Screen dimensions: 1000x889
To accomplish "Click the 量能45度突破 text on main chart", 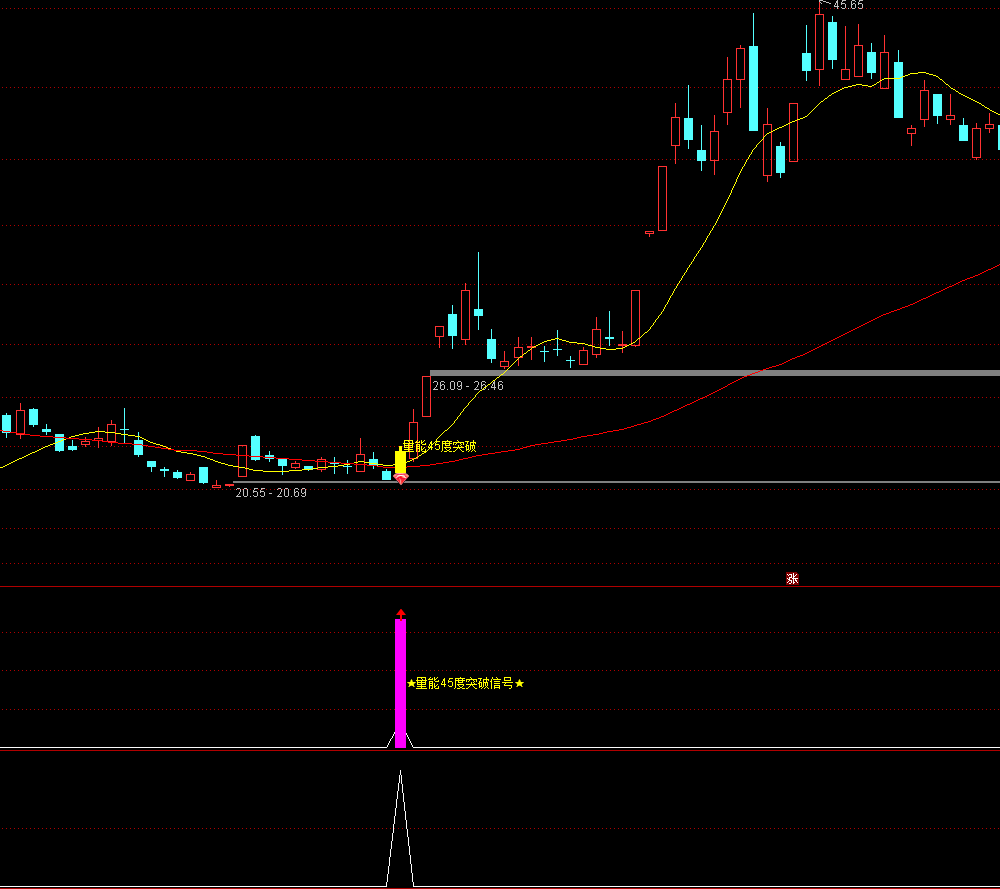I will point(439,446).
